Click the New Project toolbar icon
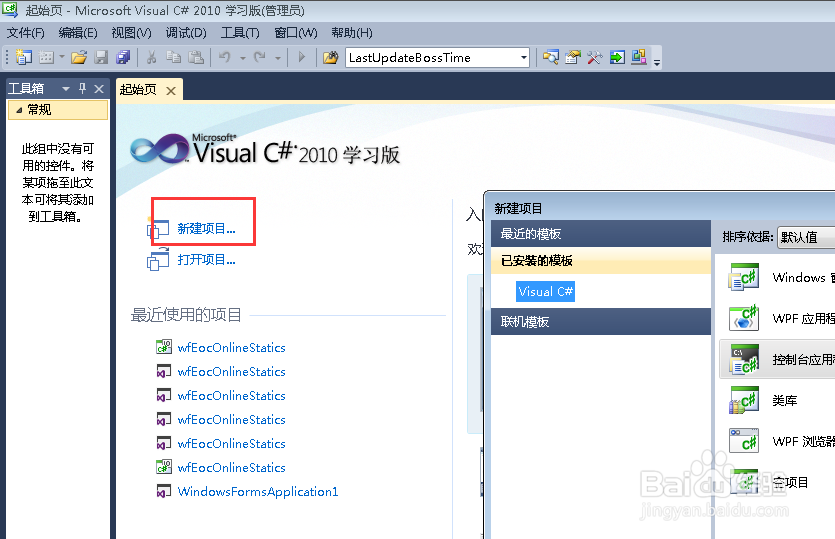Viewport: 835px width, 539px height. [x=23, y=57]
